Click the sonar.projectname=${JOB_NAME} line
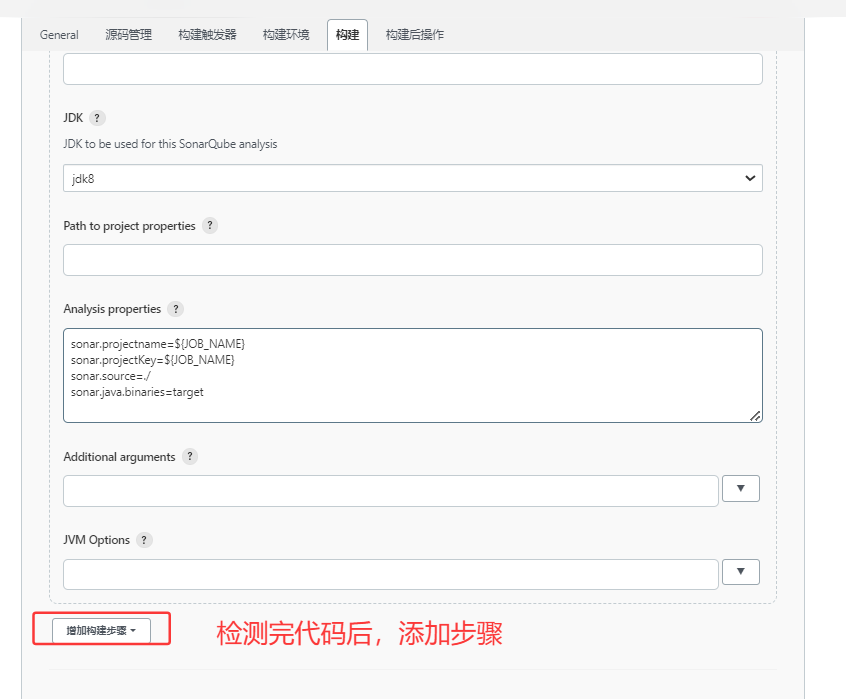This screenshot has height=699, width=846. pos(158,344)
